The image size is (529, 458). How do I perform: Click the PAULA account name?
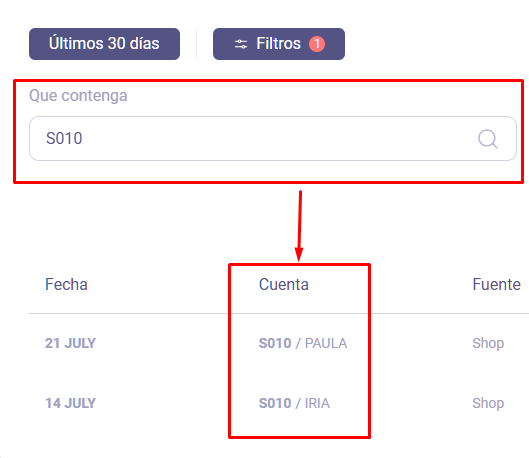point(326,343)
